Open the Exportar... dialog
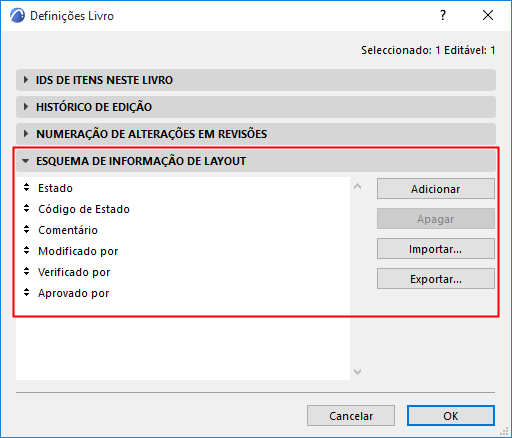The width and height of the screenshot is (512, 438). click(436, 279)
